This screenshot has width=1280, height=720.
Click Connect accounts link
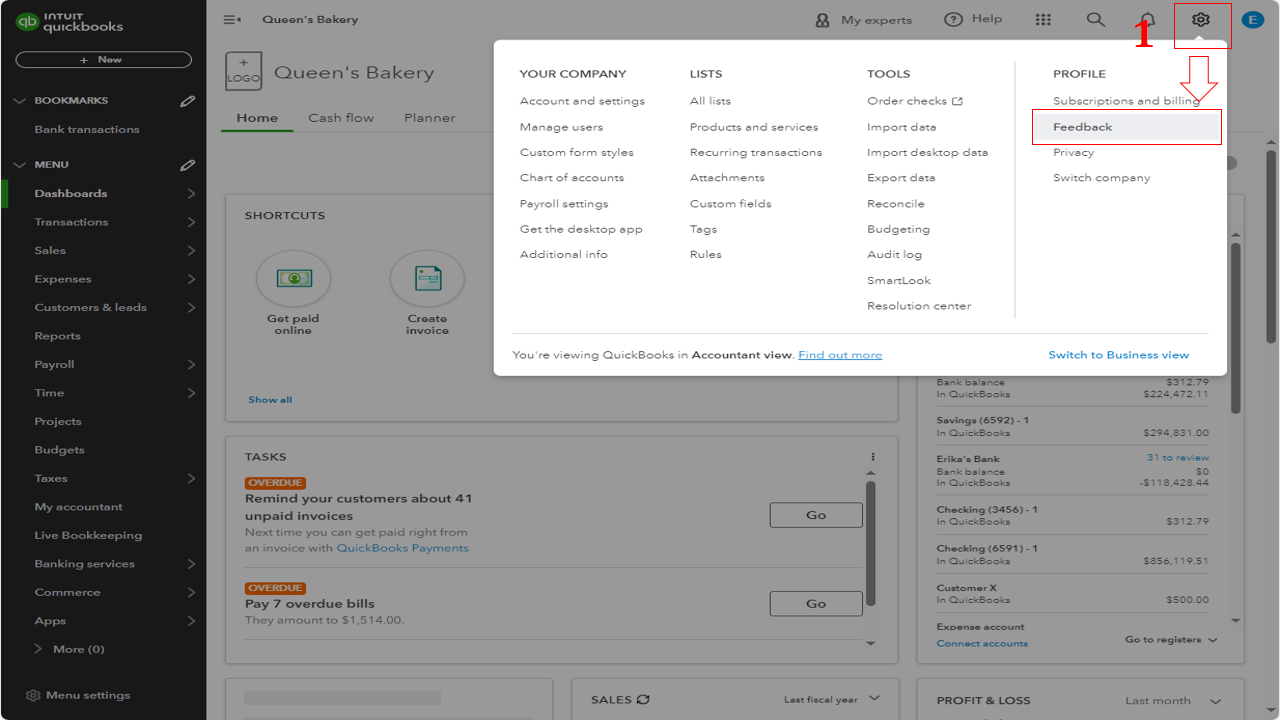(982, 644)
